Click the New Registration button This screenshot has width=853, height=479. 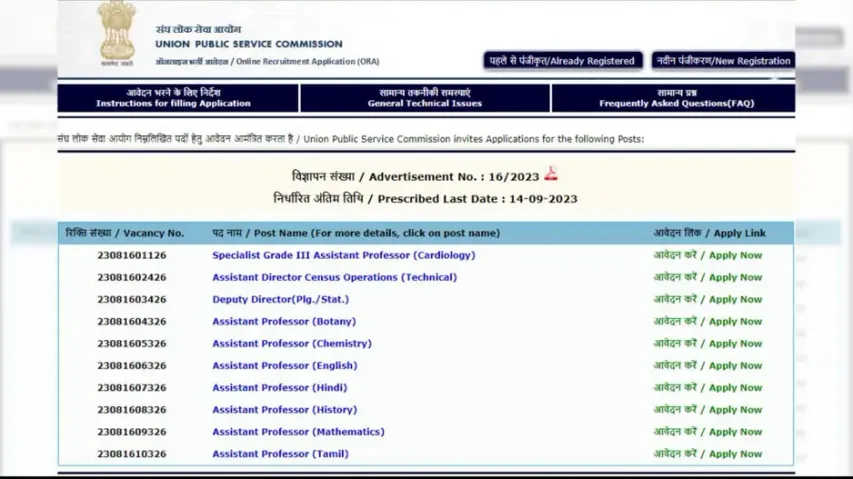723,61
